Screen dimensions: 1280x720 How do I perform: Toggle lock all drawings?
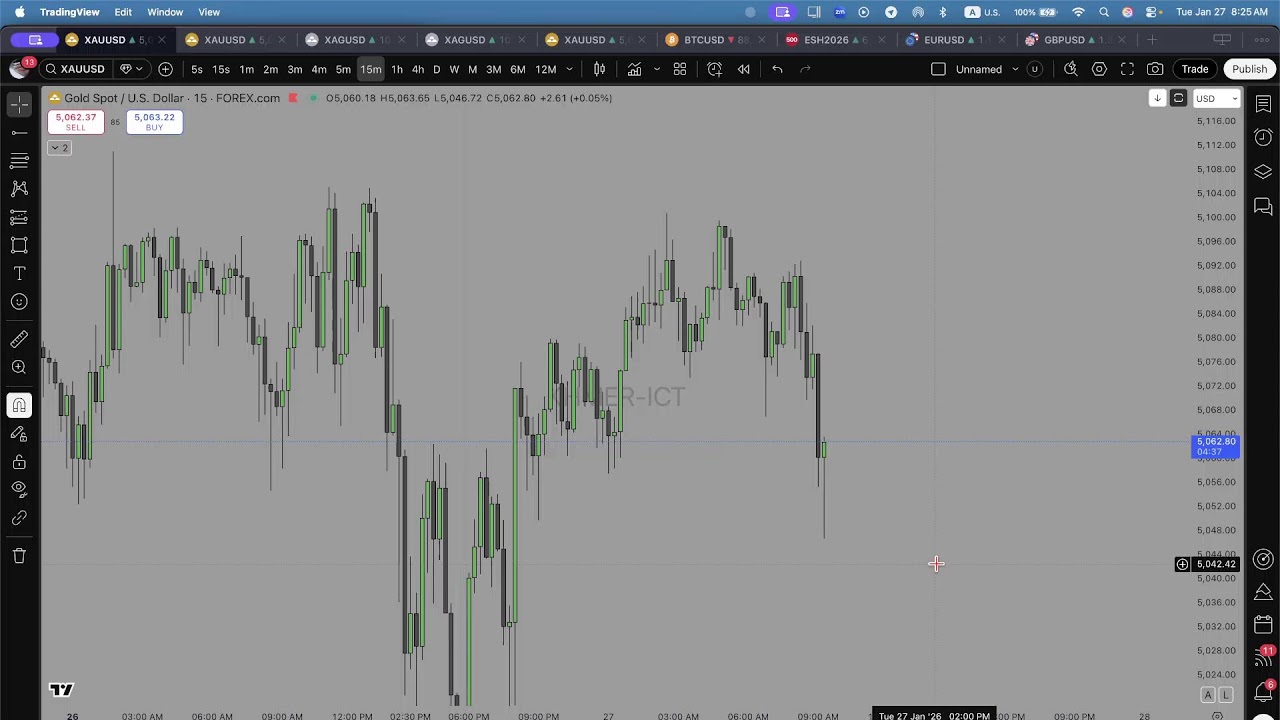click(19, 462)
